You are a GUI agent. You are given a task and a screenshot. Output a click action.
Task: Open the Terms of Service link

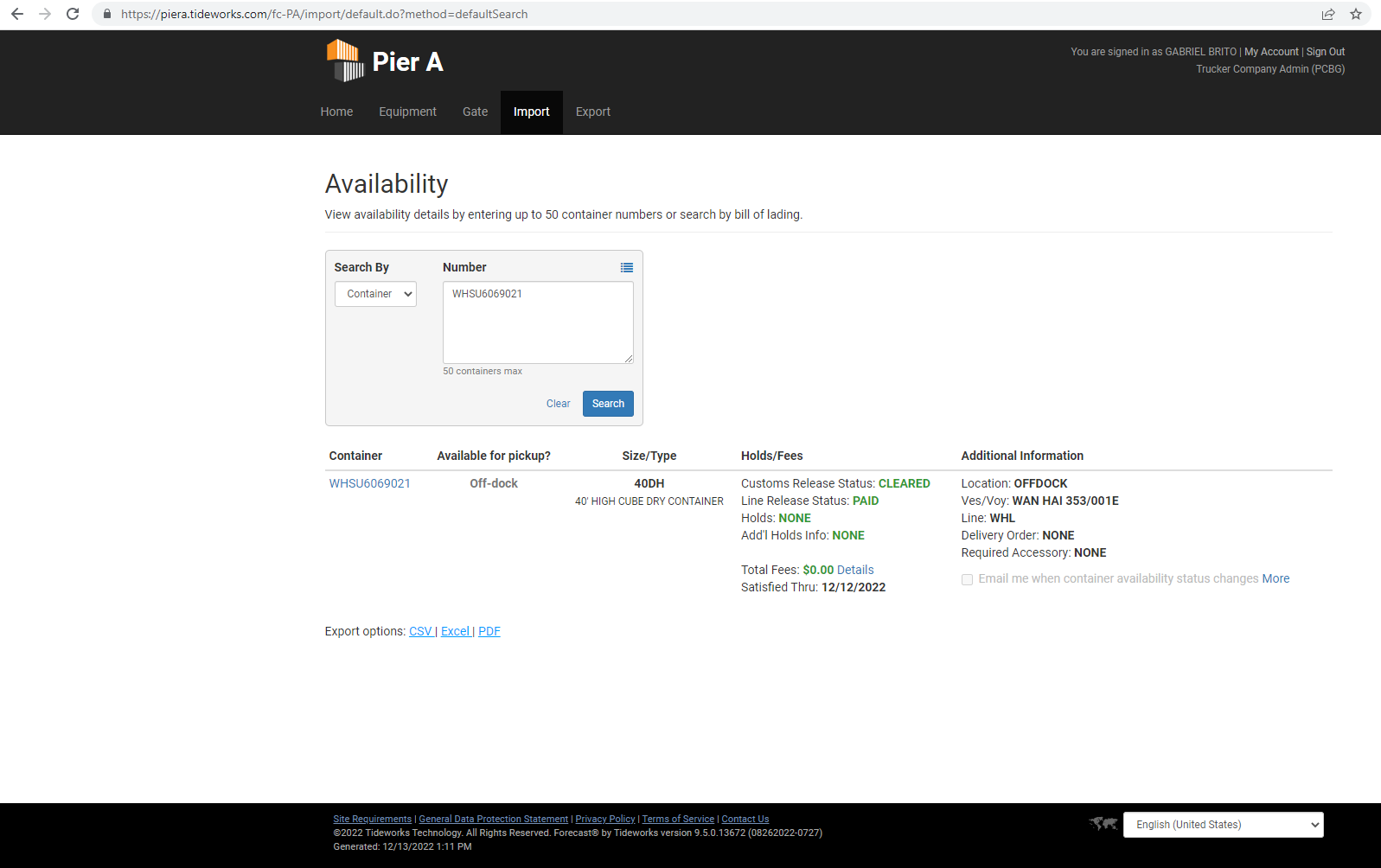coord(678,819)
